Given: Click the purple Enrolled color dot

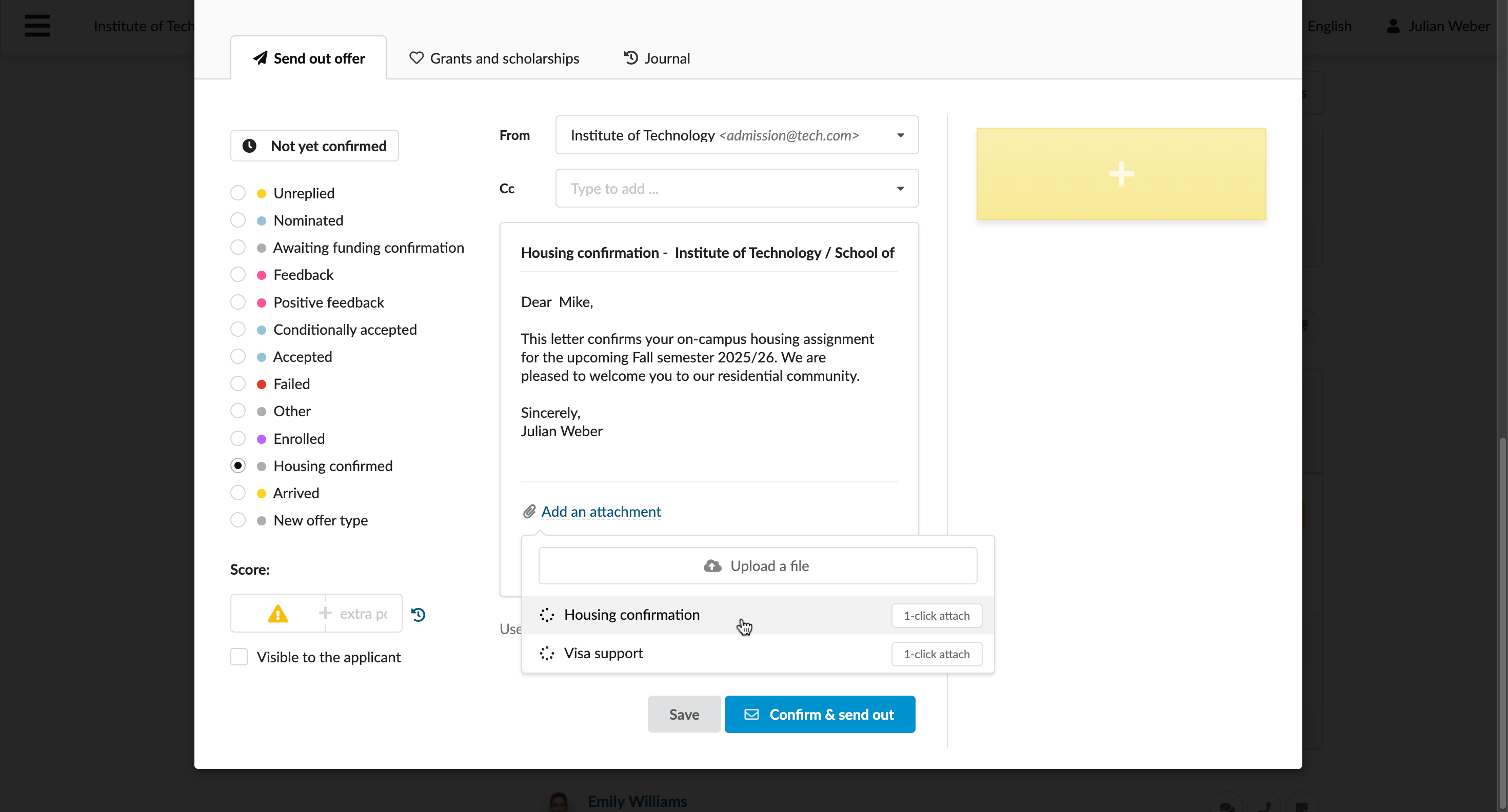Looking at the screenshot, I should pyautogui.click(x=262, y=439).
